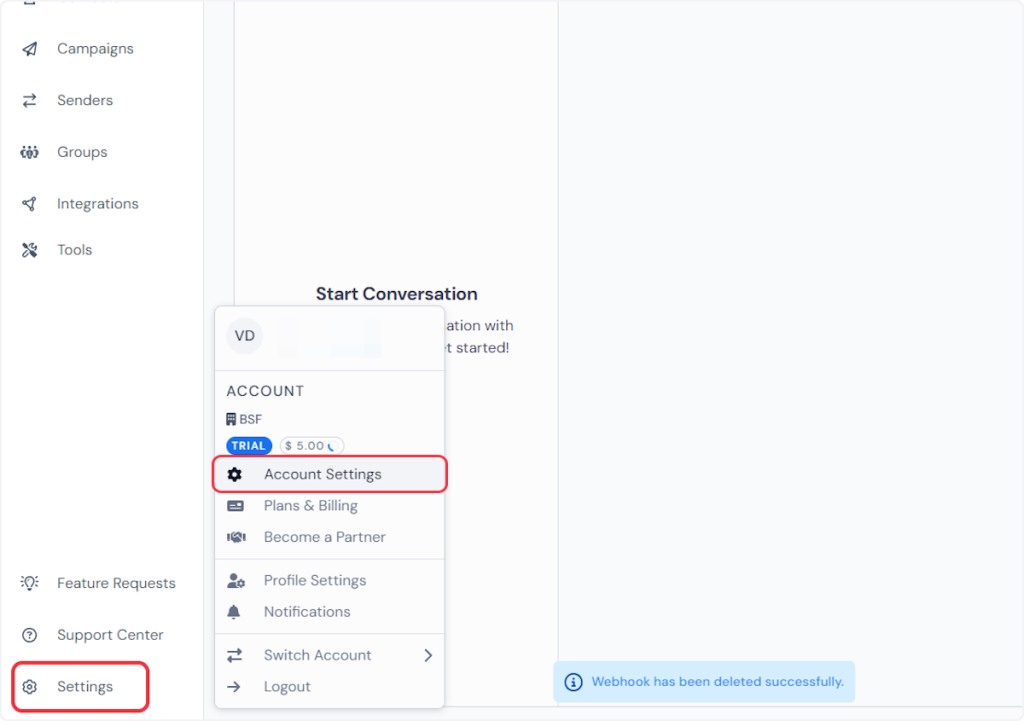The image size is (1024, 721).
Task: Click the Feature Requests lightbulb icon
Action: point(30,583)
